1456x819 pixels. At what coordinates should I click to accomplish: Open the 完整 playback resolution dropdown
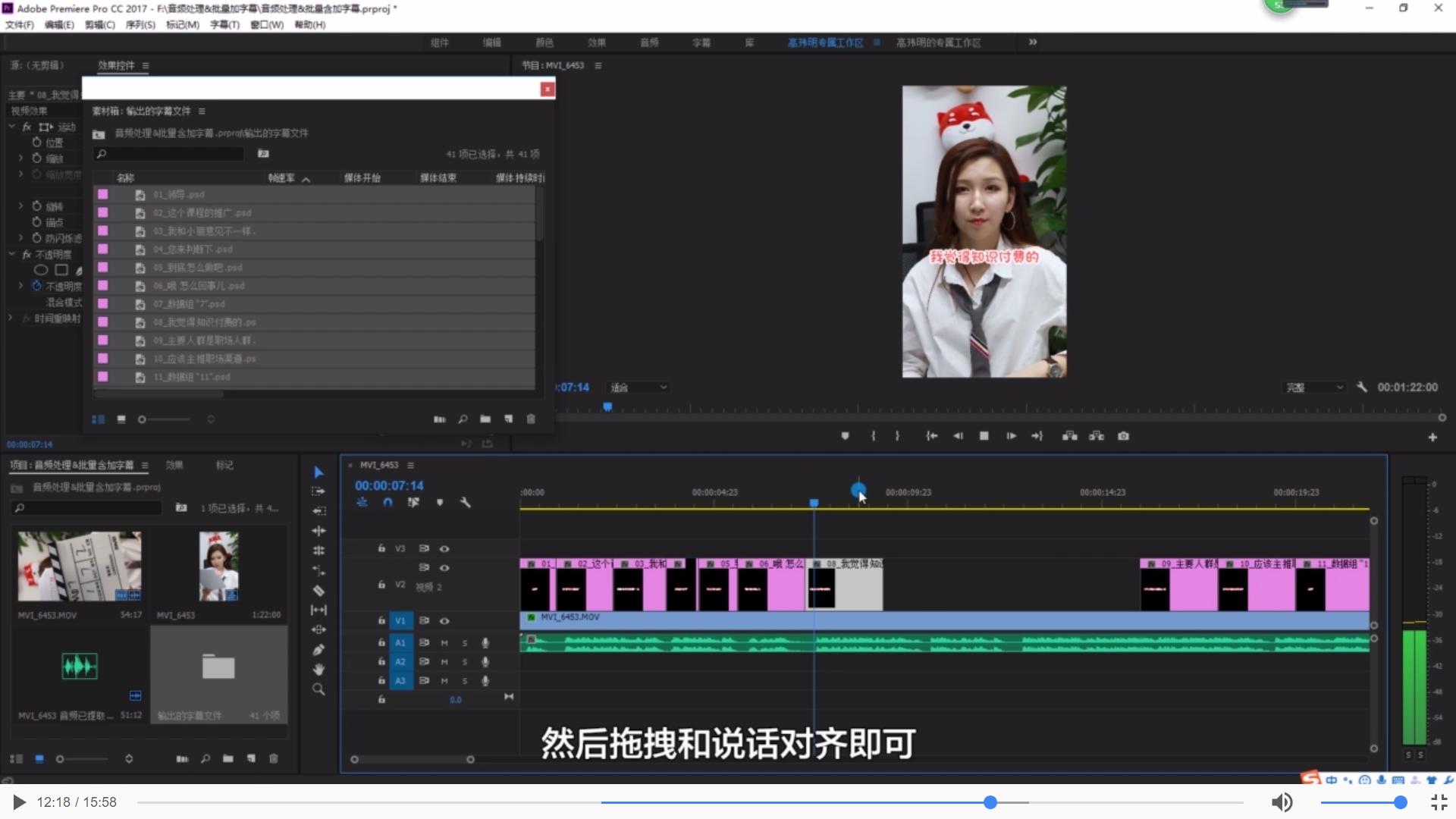point(1314,387)
